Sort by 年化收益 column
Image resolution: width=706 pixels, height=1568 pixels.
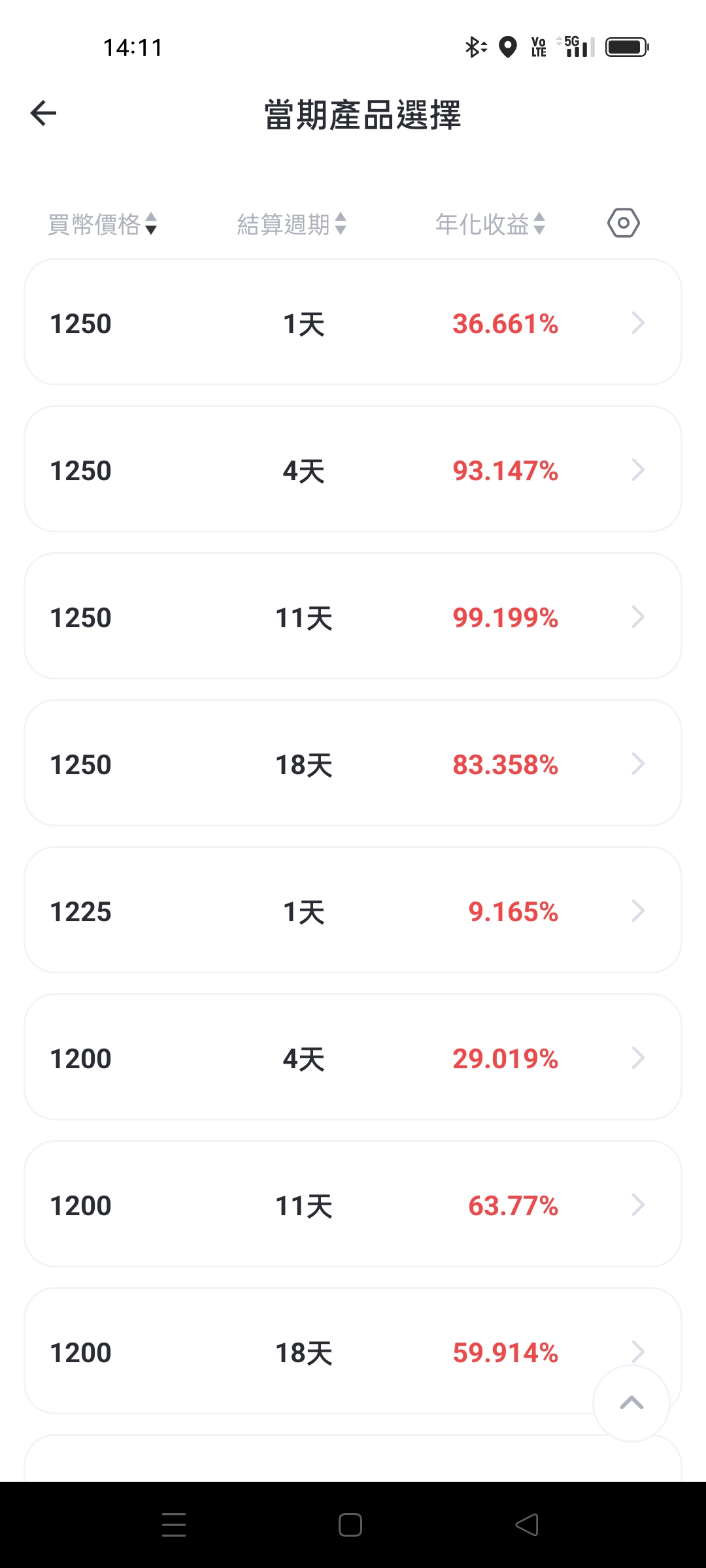coord(490,224)
